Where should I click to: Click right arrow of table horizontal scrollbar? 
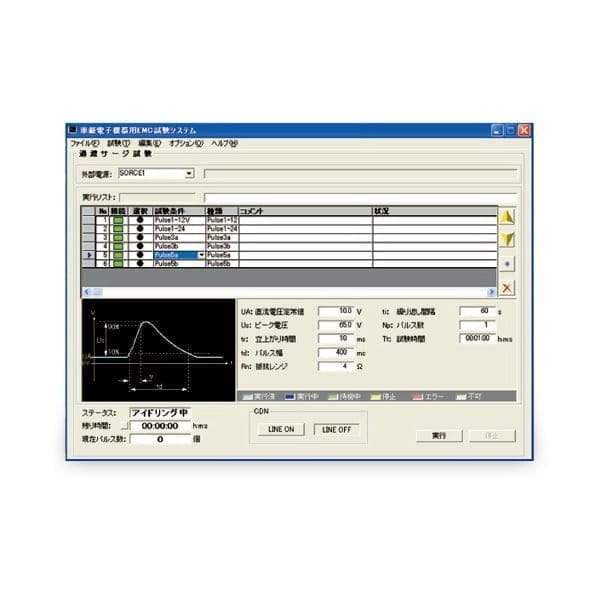[491, 291]
